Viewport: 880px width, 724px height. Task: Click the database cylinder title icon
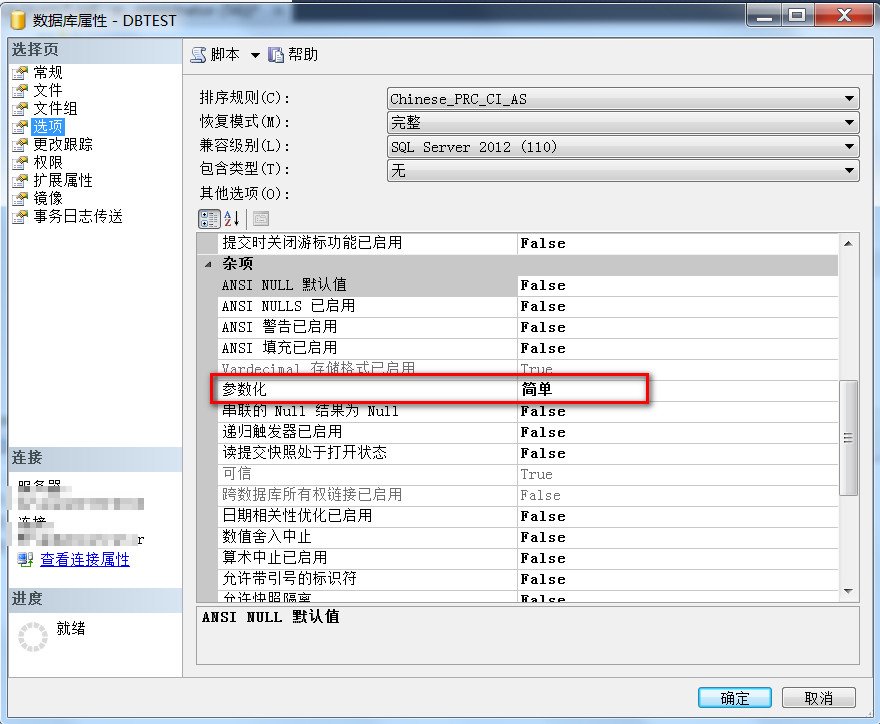click(x=19, y=20)
